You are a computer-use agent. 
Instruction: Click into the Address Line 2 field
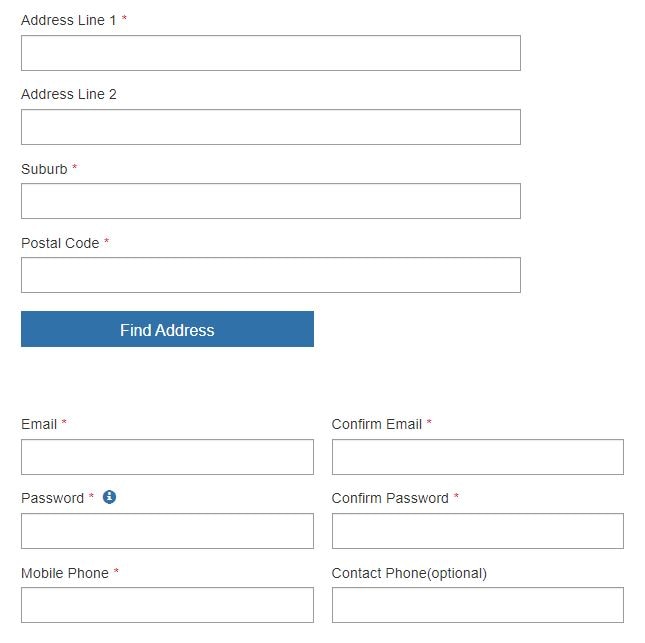point(270,127)
